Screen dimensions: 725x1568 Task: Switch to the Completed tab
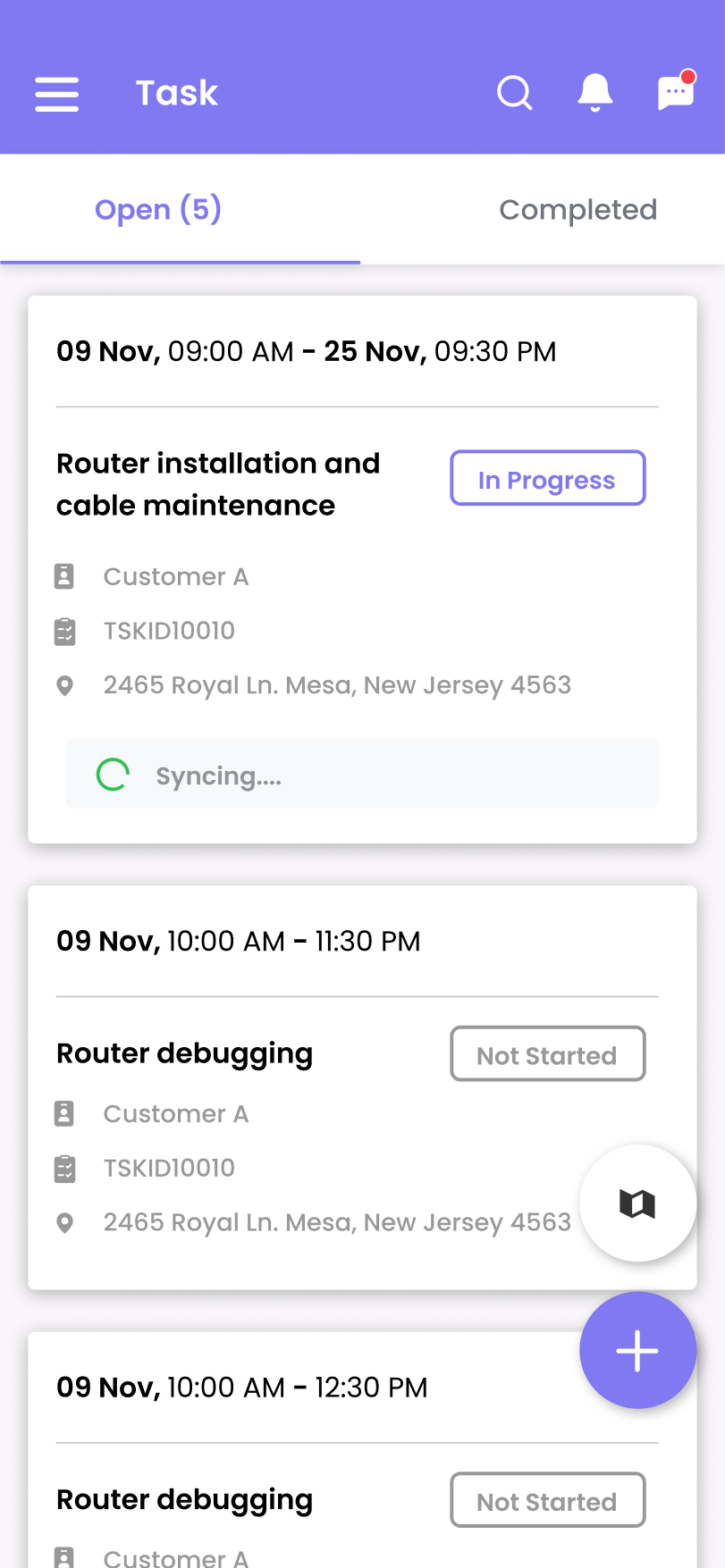pyautogui.click(x=577, y=210)
